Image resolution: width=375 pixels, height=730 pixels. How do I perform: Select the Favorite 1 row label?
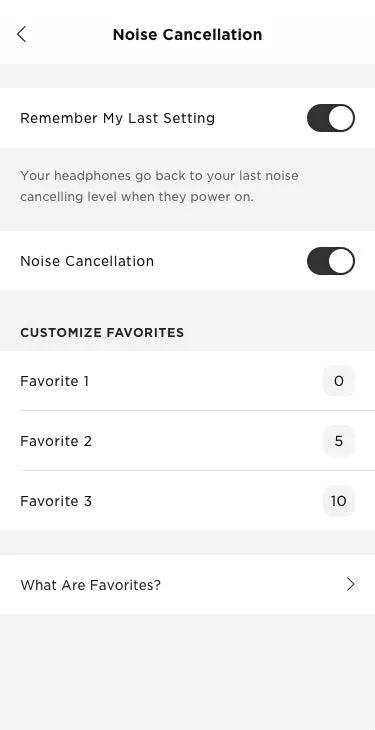(55, 381)
